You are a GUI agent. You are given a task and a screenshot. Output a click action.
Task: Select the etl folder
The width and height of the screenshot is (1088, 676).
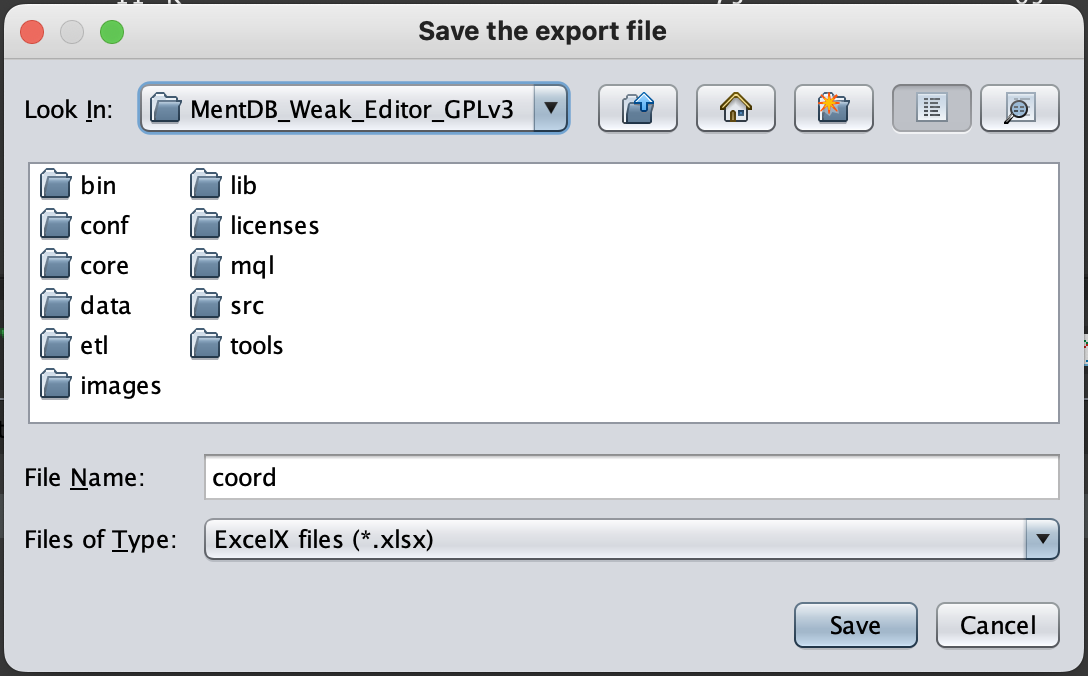point(94,346)
